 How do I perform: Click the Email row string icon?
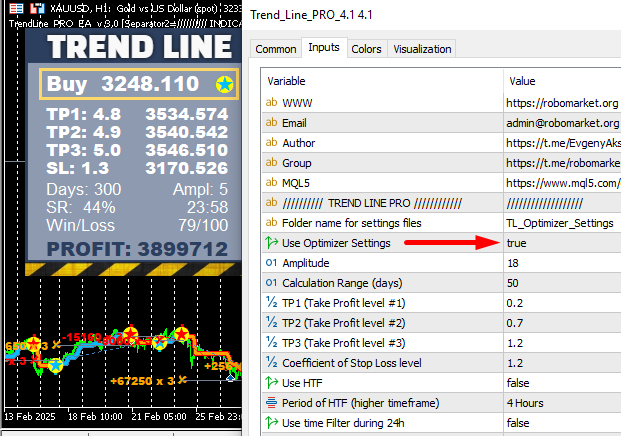[x=271, y=123]
